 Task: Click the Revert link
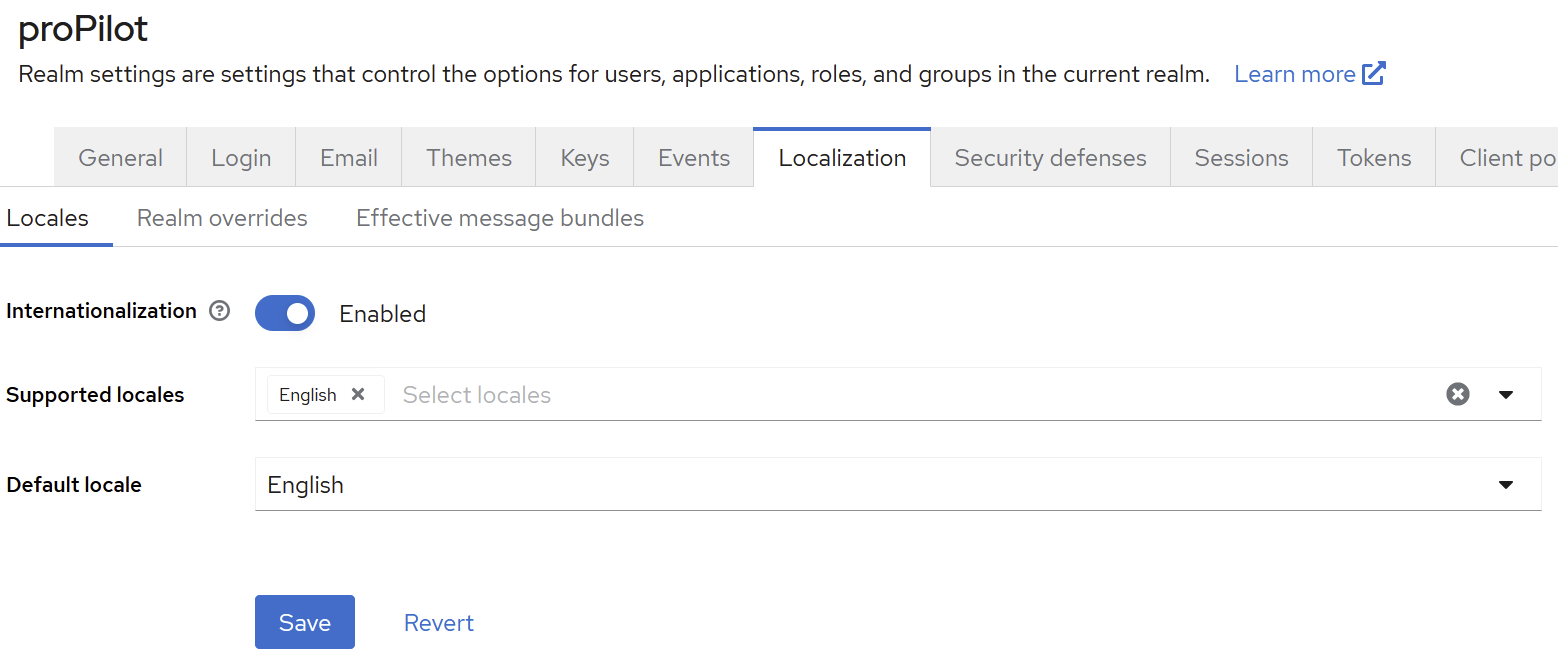438,623
